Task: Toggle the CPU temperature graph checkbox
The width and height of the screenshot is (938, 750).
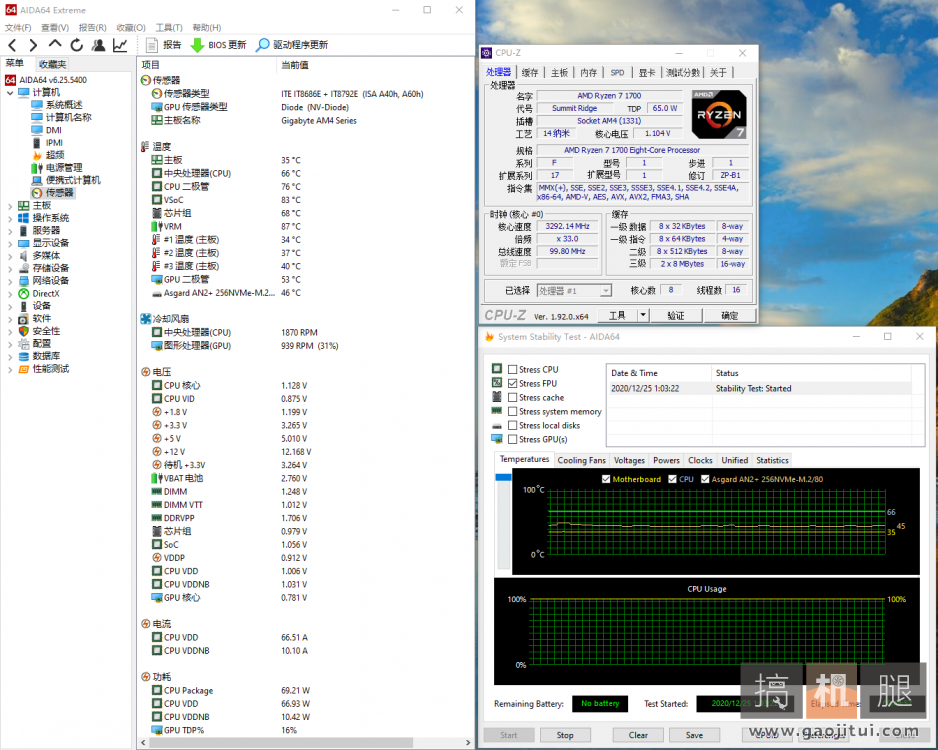Action: click(672, 479)
